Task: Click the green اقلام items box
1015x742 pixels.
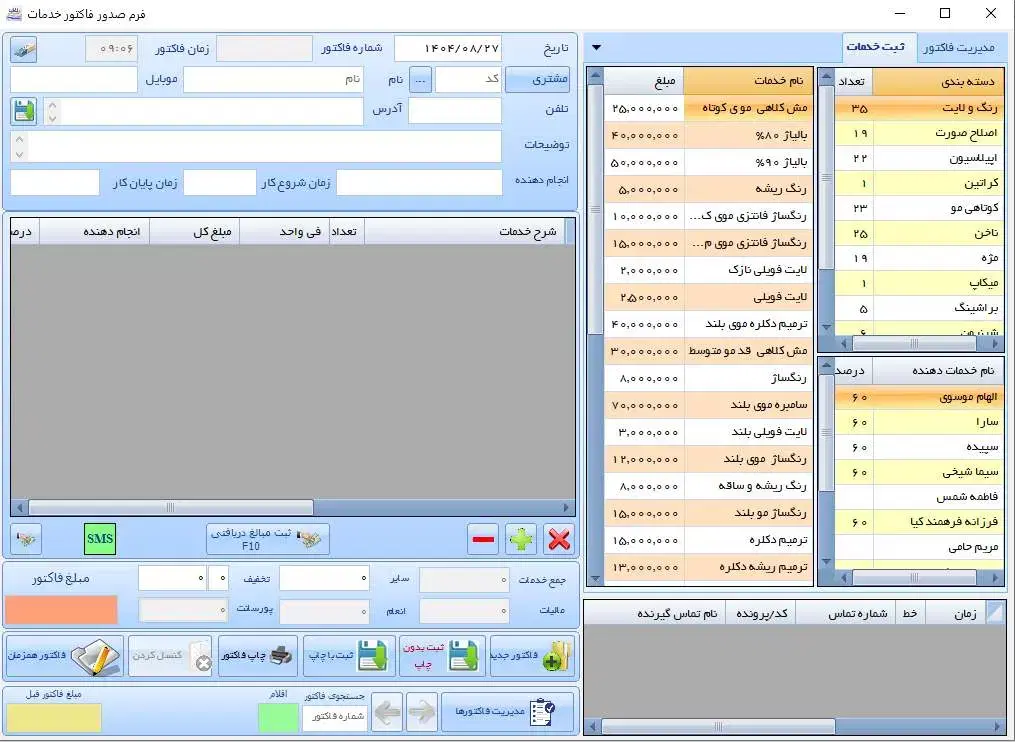Action: [278, 718]
